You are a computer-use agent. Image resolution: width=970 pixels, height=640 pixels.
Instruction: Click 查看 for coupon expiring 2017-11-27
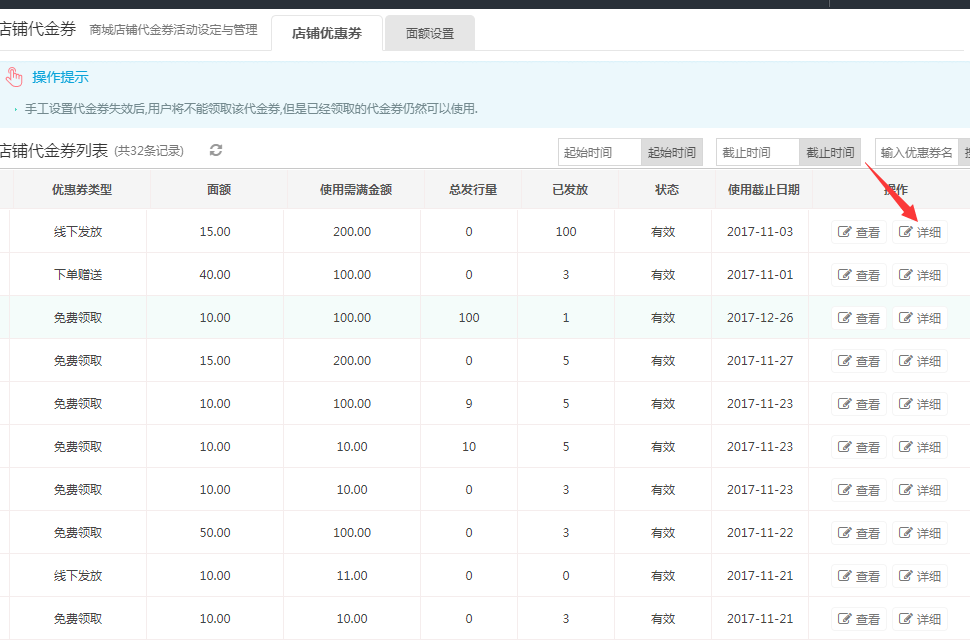pos(859,361)
